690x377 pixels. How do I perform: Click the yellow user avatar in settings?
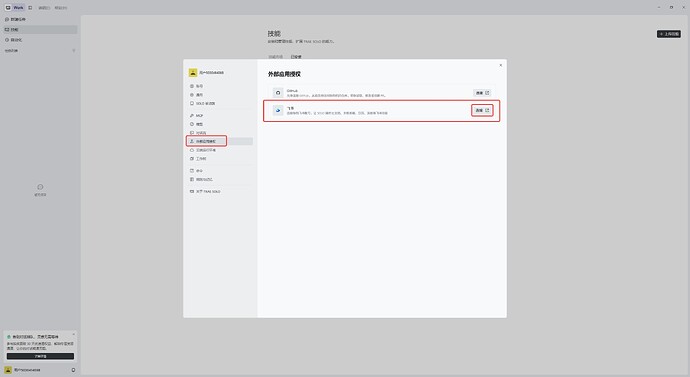click(x=193, y=73)
